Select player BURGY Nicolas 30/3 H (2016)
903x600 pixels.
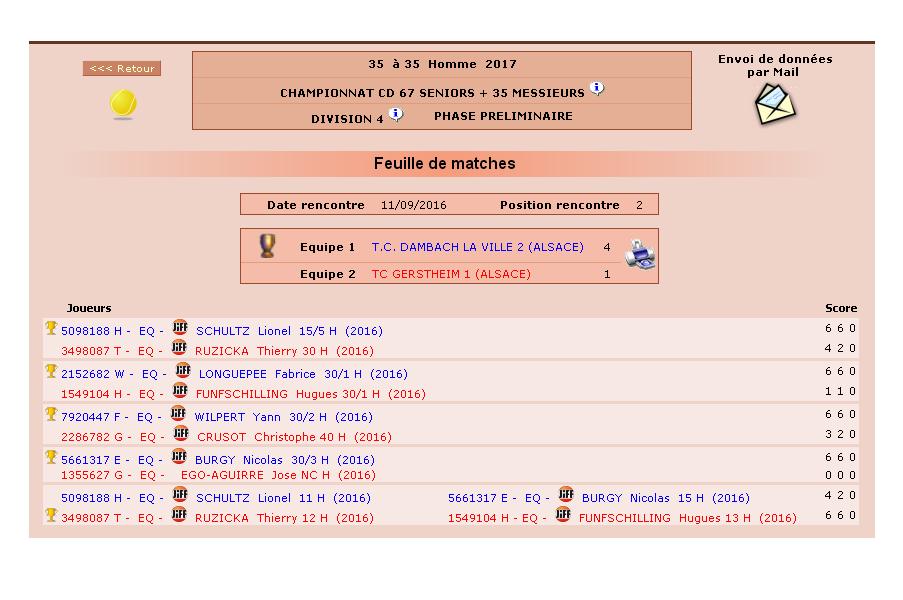pyautogui.click(x=284, y=461)
